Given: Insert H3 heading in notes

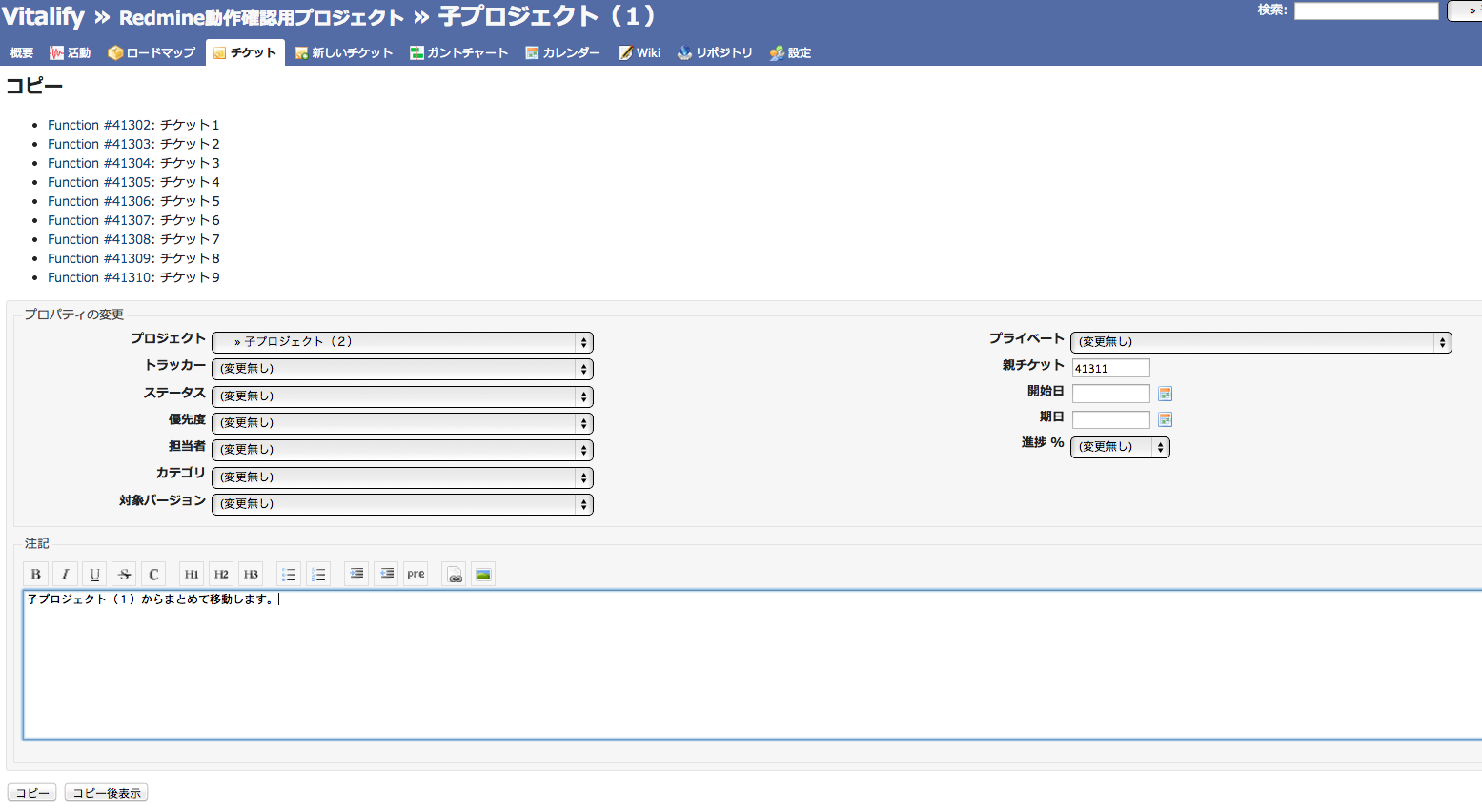Looking at the screenshot, I should (x=251, y=574).
